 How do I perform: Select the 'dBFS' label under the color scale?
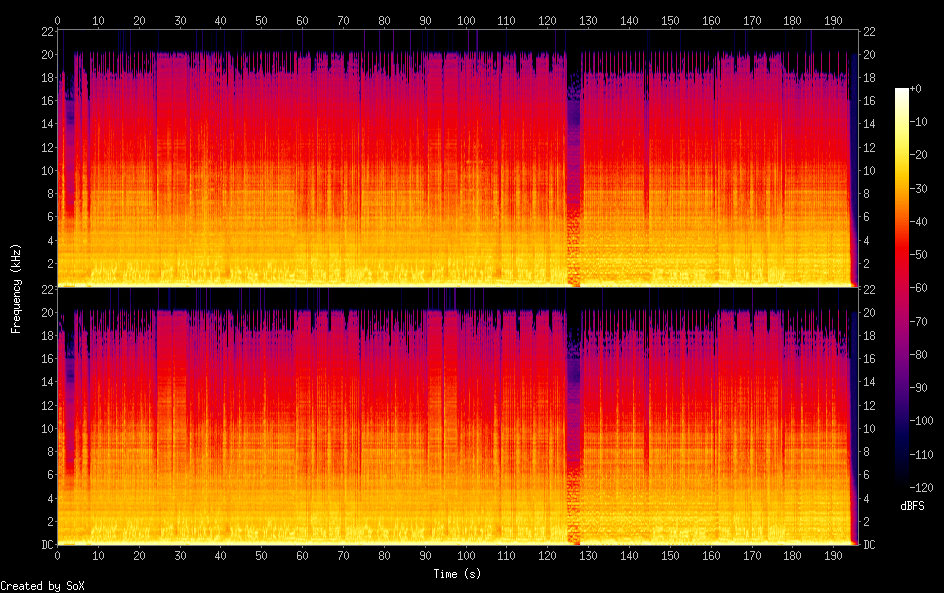point(912,506)
